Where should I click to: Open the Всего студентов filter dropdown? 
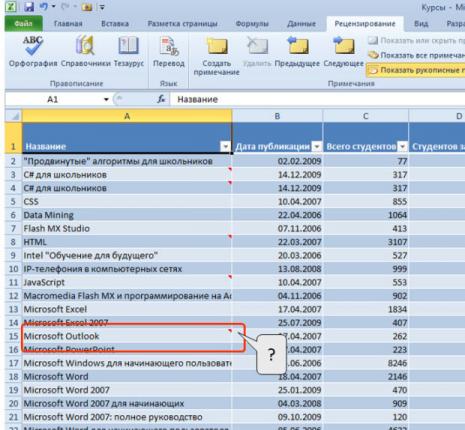[403, 146]
